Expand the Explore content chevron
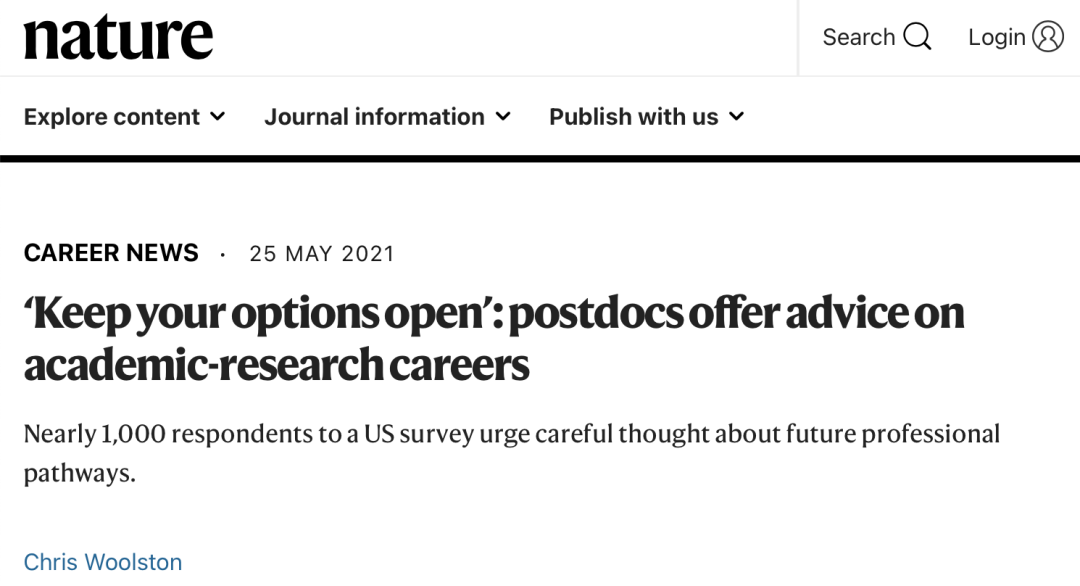Screen dimensions: 1080x586 218,116
